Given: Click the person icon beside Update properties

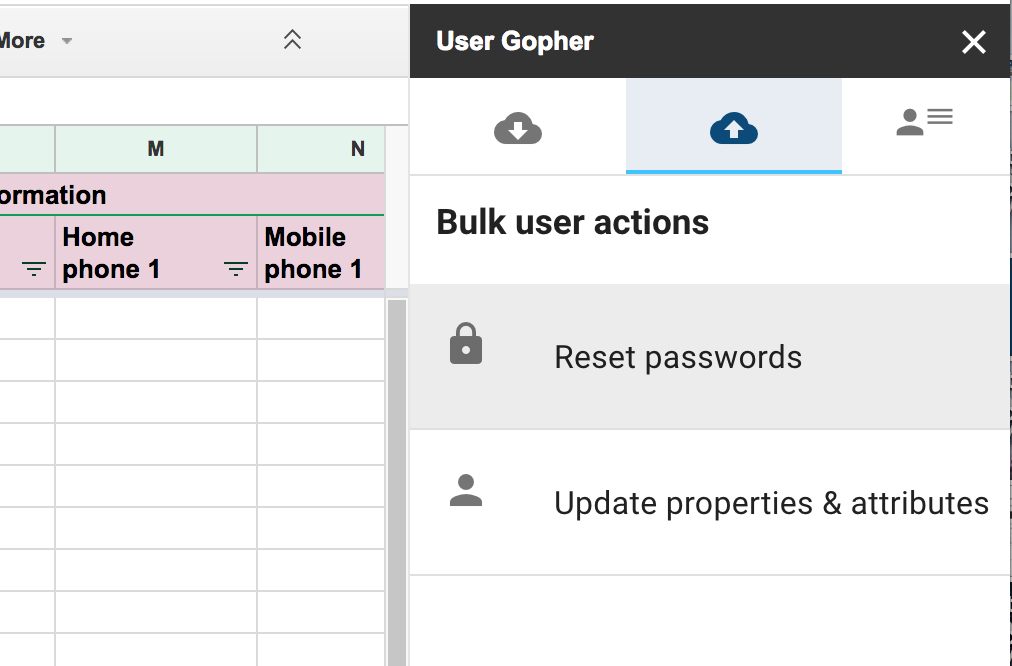Looking at the screenshot, I should [x=466, y=490].
